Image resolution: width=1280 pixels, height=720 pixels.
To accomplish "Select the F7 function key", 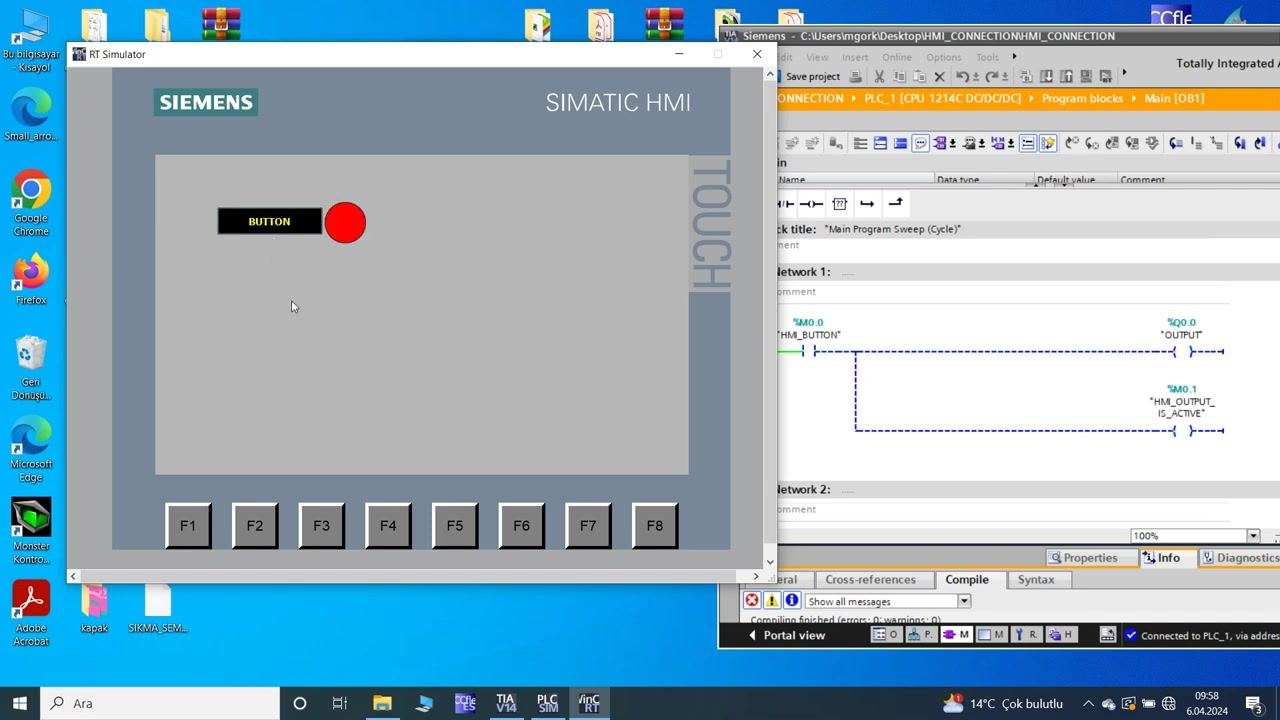I will click(588, 525).
